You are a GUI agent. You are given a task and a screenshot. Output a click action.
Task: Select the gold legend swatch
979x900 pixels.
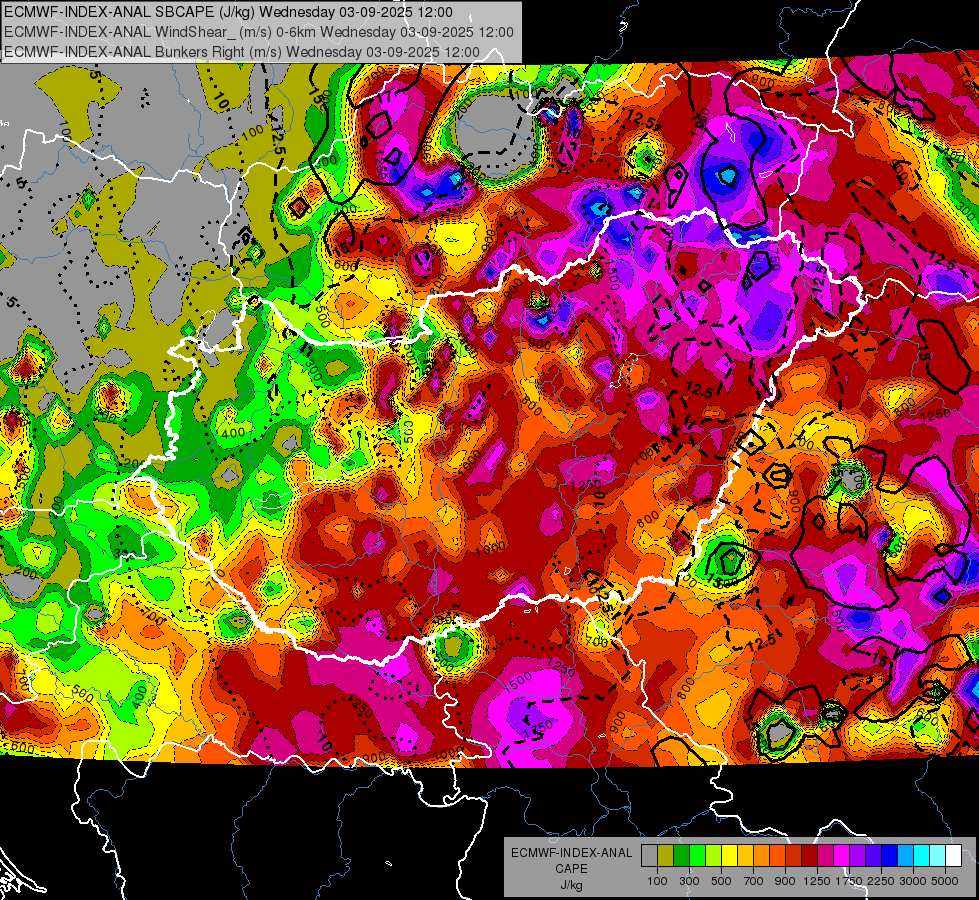[x=745, y=856]
